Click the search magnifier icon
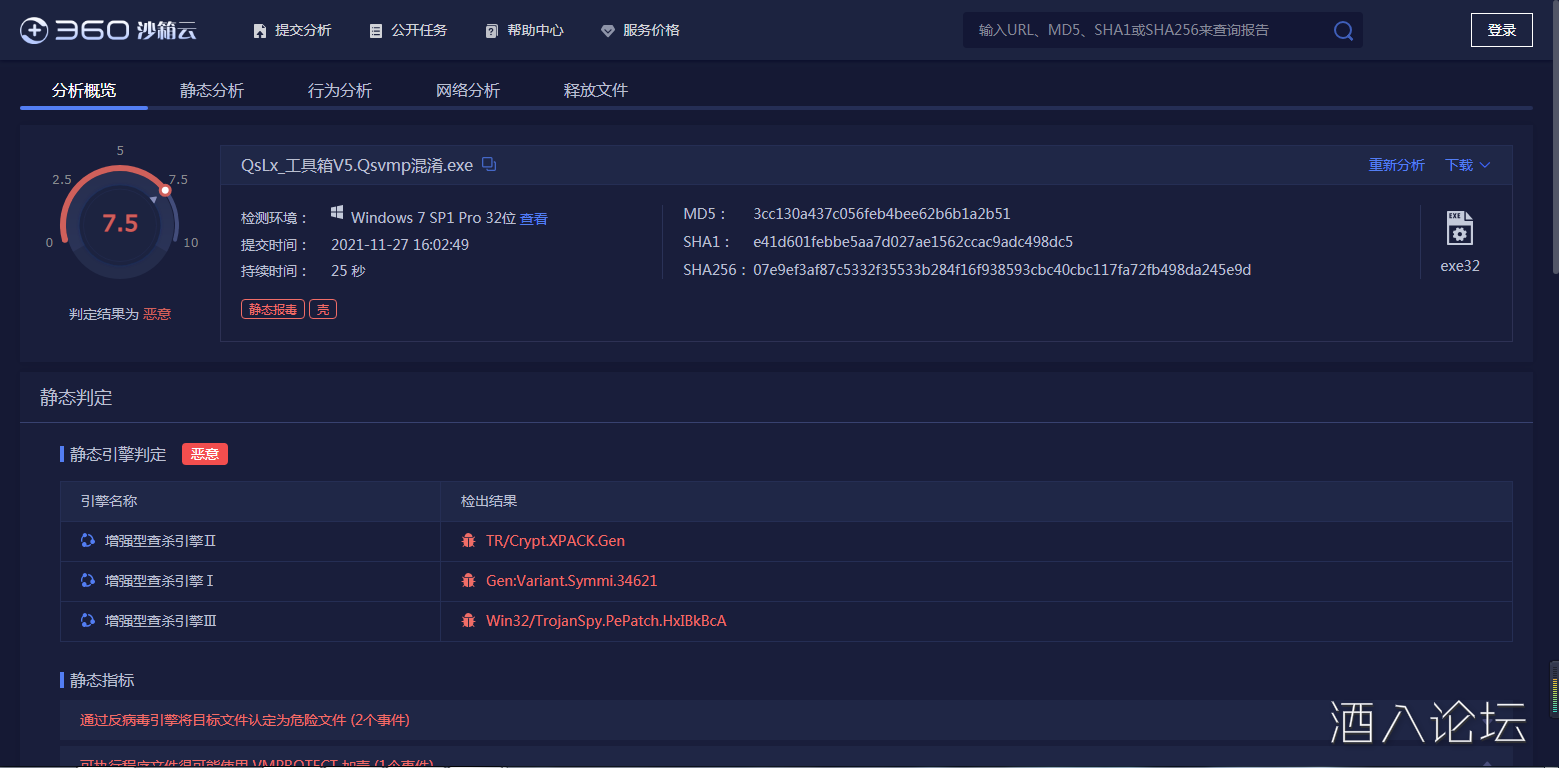This screenshot has width=1559, height=768. point(1343,31)
